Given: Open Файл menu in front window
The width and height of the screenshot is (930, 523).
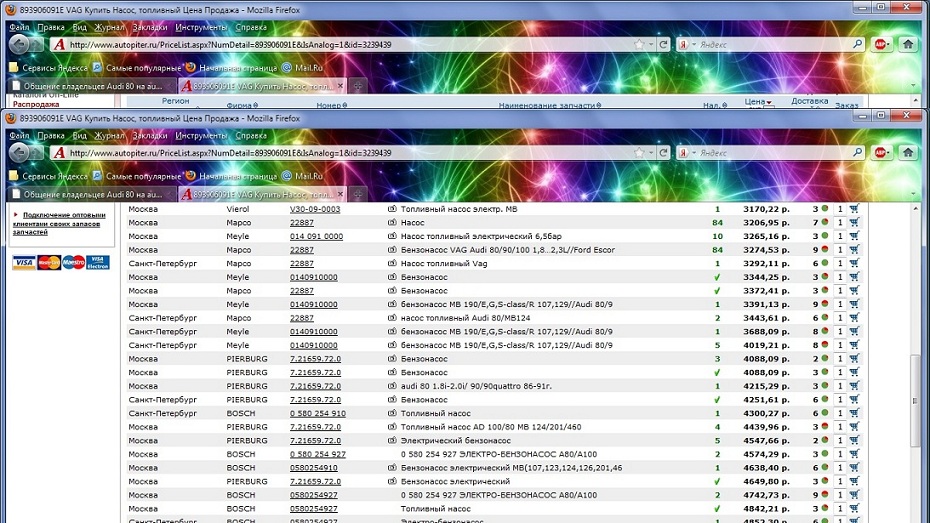Looking at the screenshot, I should (19, 136).
